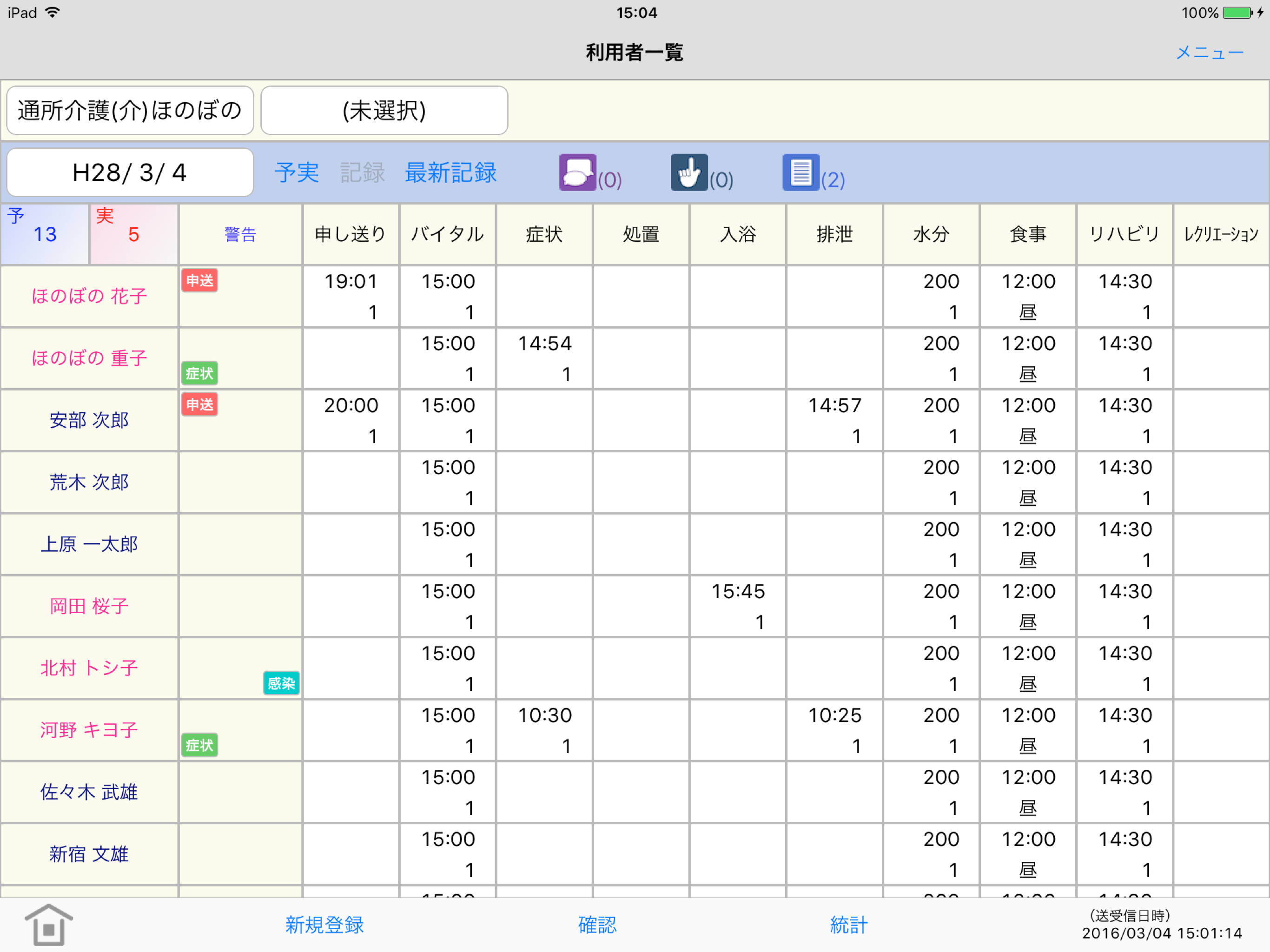
Task: Tap the レクリエーション column header
Action: click(x=1222, y=234)
